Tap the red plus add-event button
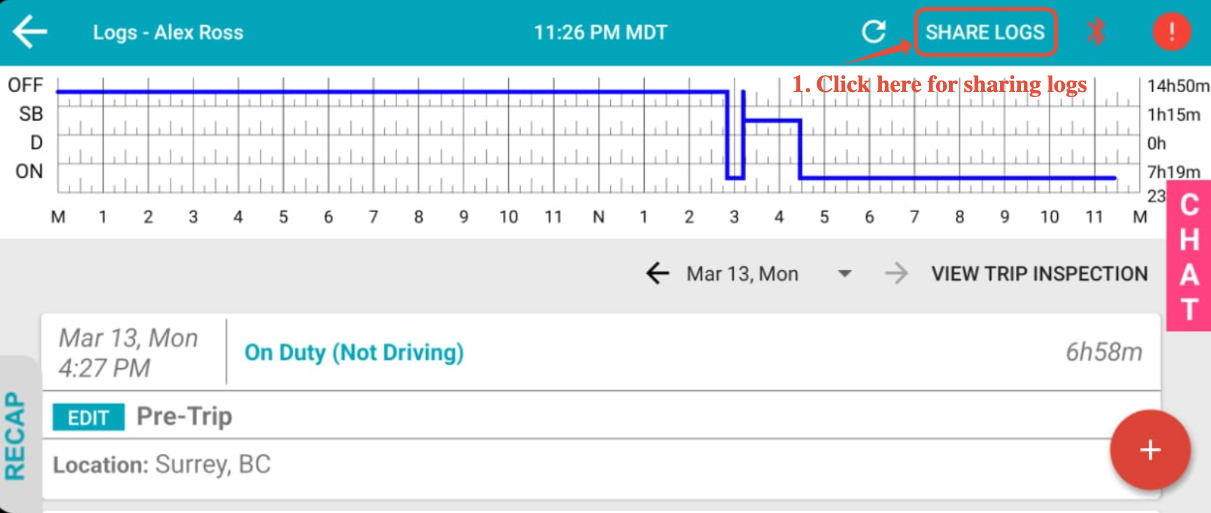This screenshot has width=1211, height=513. point(1150,450)
